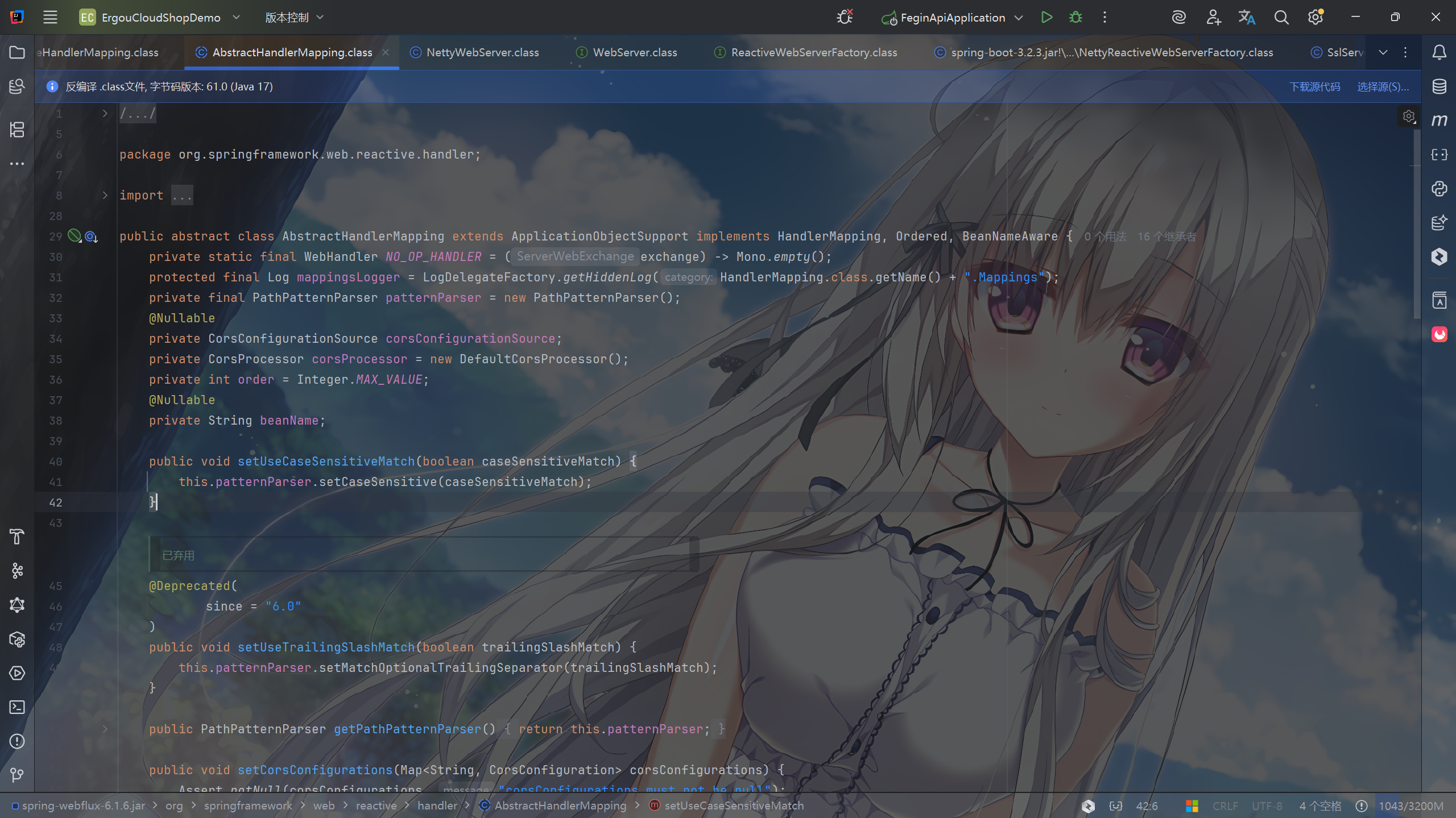Open the Services play tool window
The width and height of the screenshot is (1456, 818).
(x=17, y=672)
